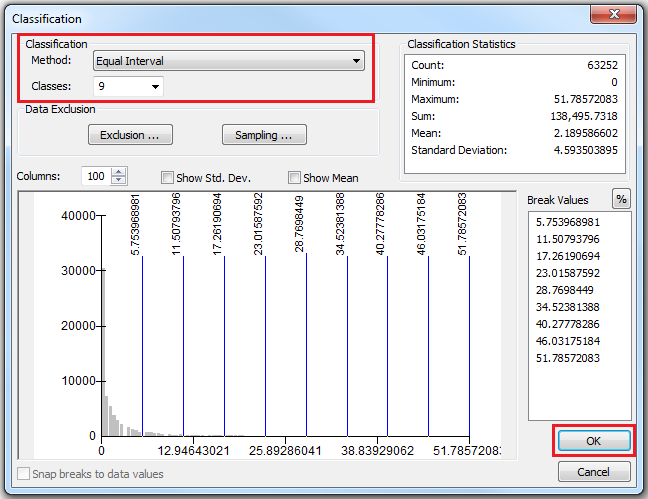Image resolution: width=648 pixels, height=499 pixels.
Task: Click inside the Columns input field
Action: (x=96, y=176)
